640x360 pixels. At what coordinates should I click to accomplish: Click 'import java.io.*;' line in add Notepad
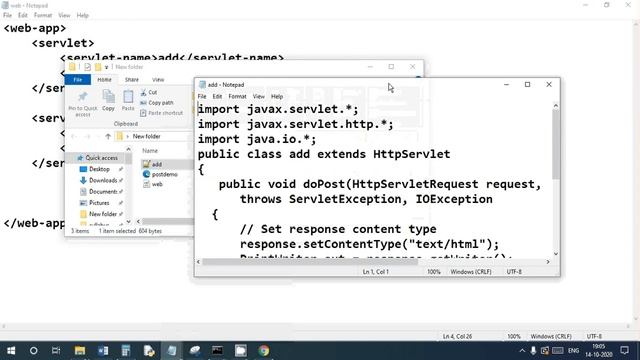257,139
